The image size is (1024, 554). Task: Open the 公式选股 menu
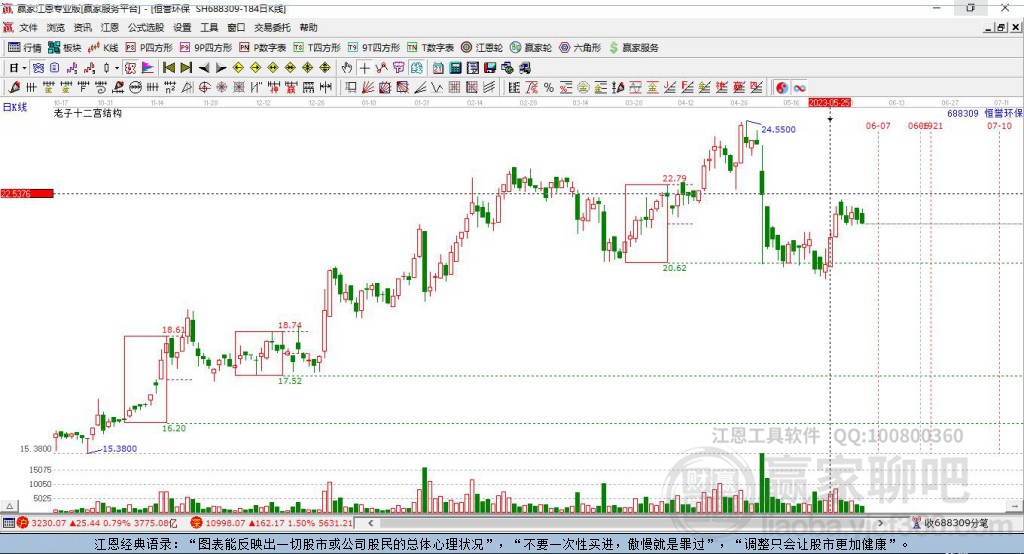pos(146,27)
